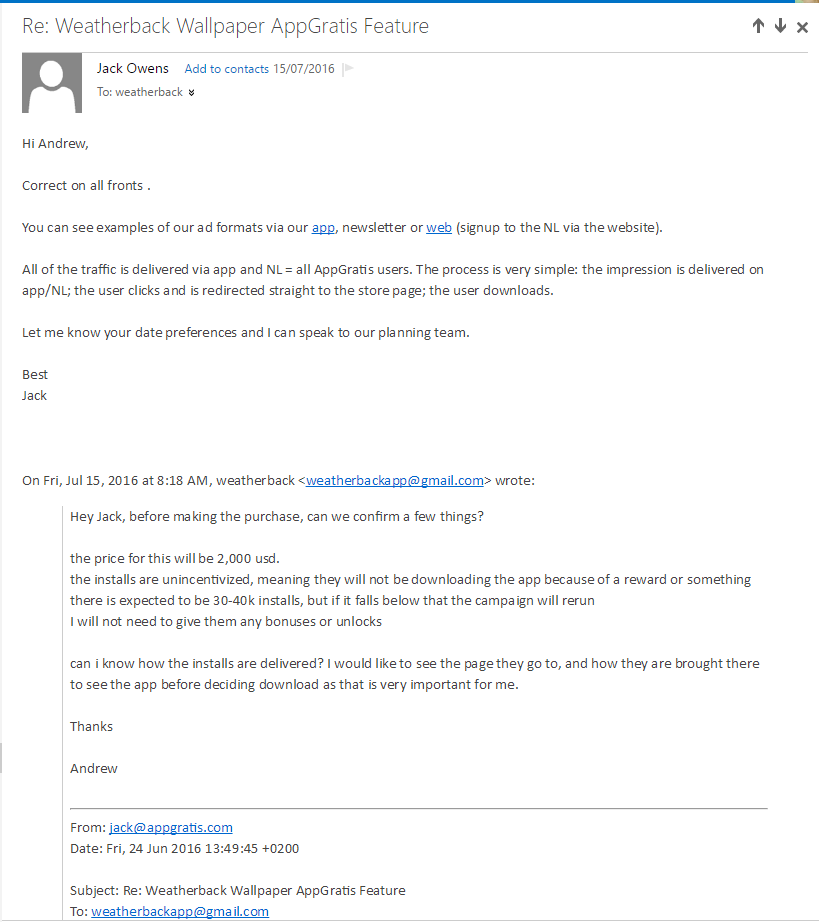
Task: Click the quoted 'Date: Fri, 24 Jun 2016' line
Action: pyautogui.click(x=185, y=848)
